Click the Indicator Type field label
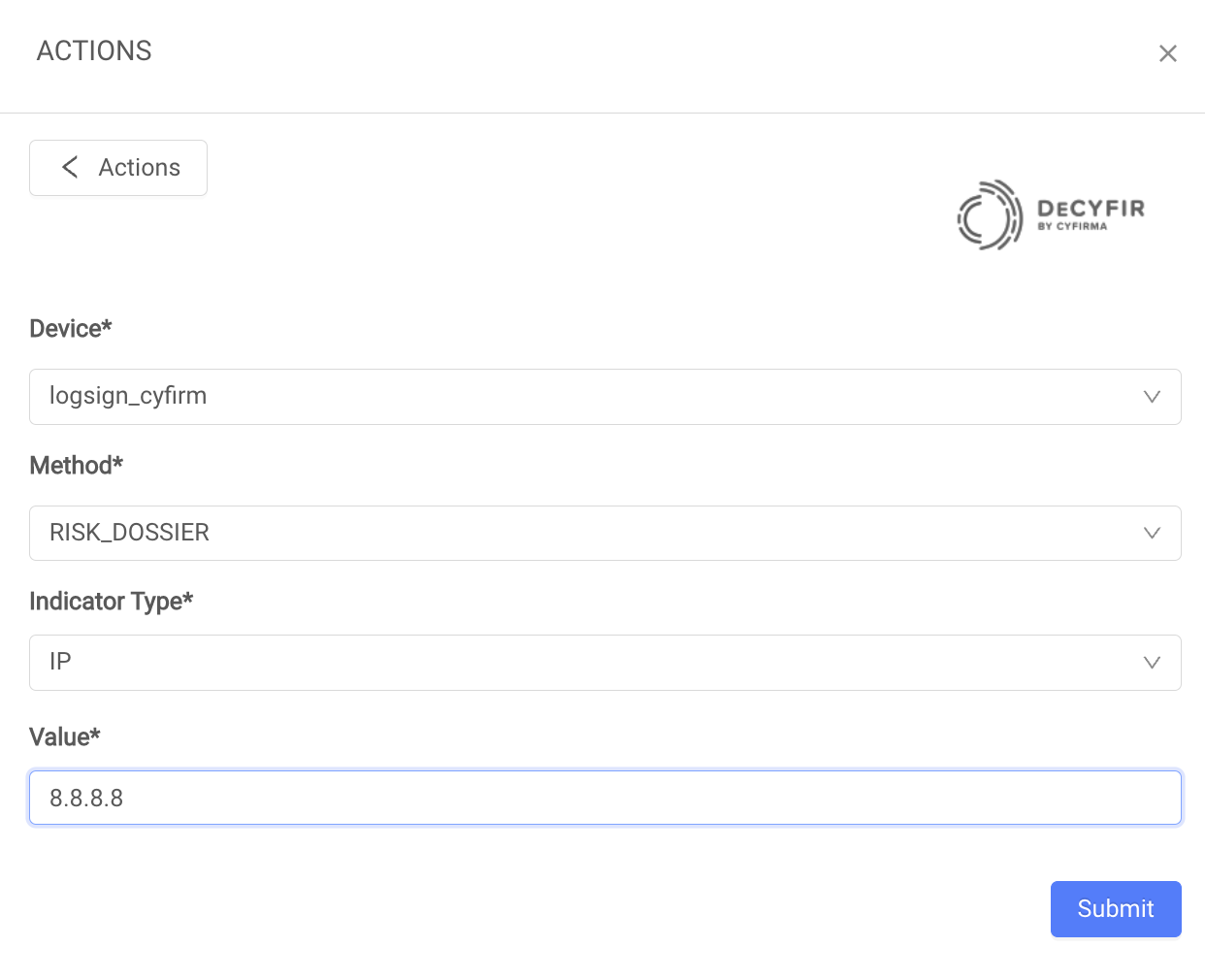The width and height of the screenshot is (1205, 980). point(111,602)
